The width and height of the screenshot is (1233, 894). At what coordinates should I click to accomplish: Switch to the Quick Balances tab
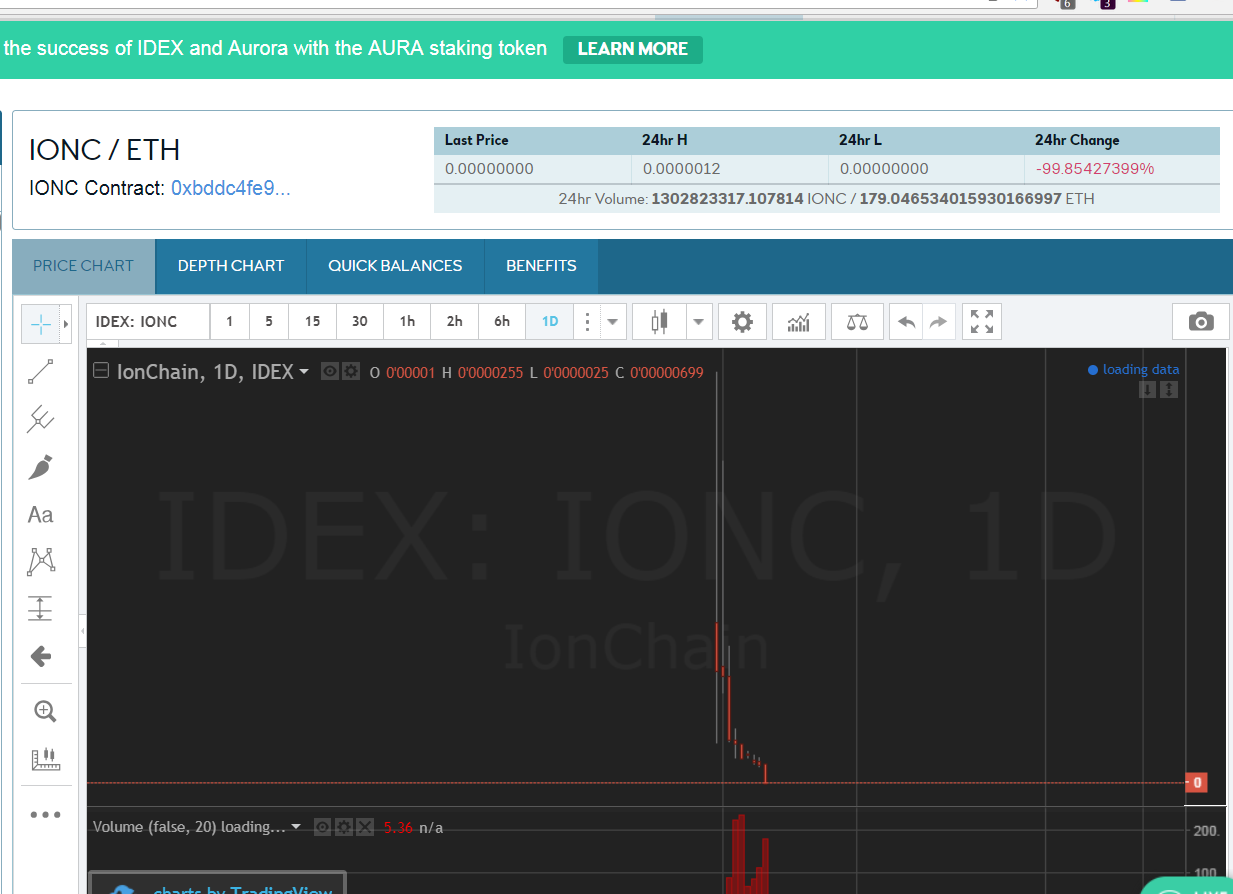[x=395, y=266]
